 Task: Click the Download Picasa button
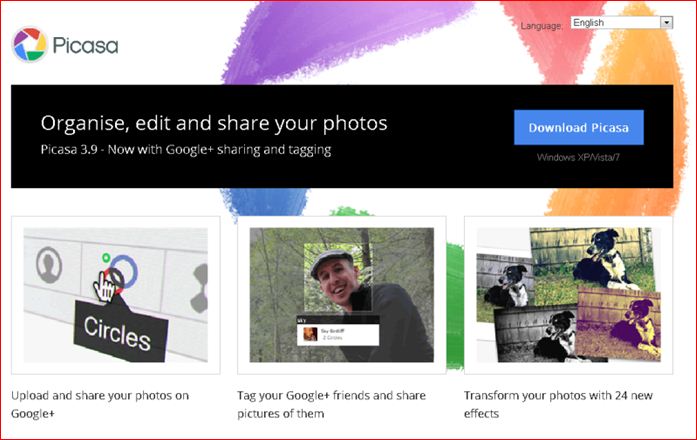(578, 128)
